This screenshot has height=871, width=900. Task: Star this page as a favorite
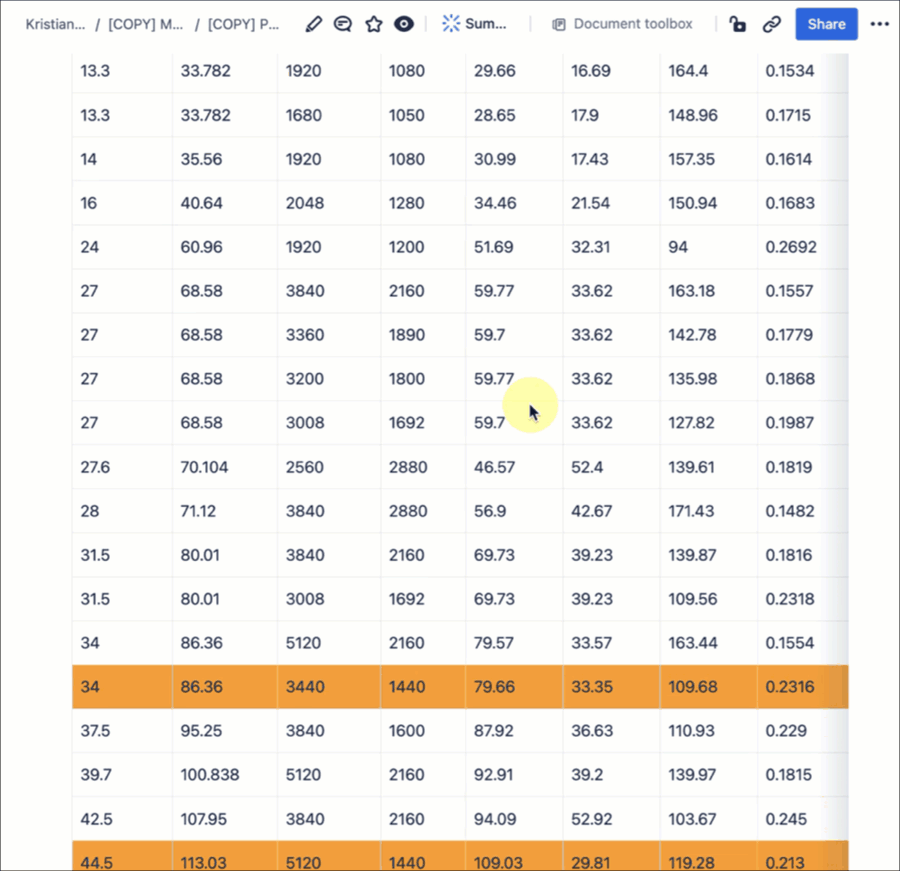(373, 23)
